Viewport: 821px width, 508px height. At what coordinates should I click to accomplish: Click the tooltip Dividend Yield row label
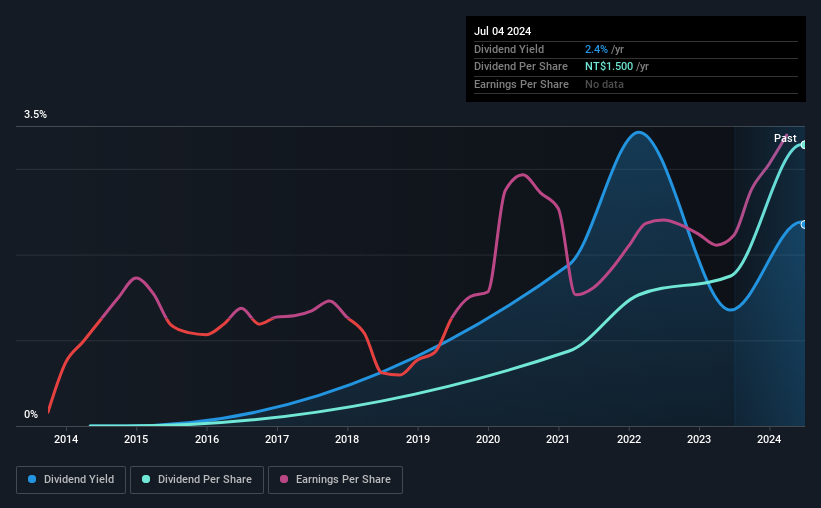tap(509, 49)
